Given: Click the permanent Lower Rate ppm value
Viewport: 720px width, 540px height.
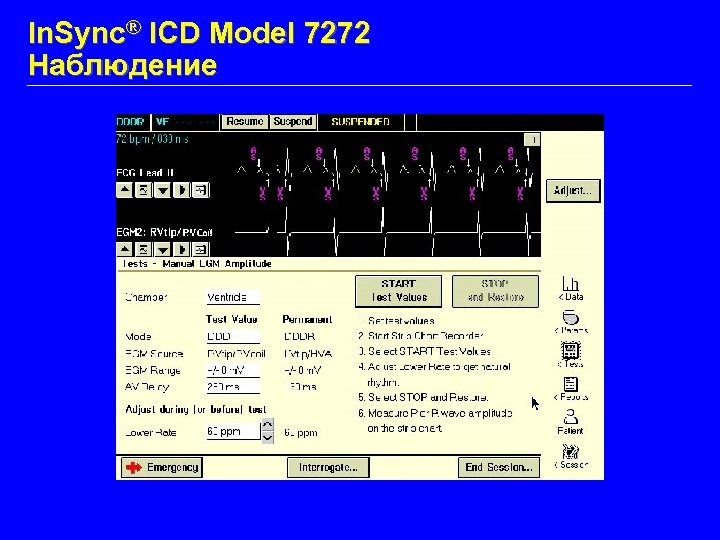Looking at the screenshot, I should (301, 433).
